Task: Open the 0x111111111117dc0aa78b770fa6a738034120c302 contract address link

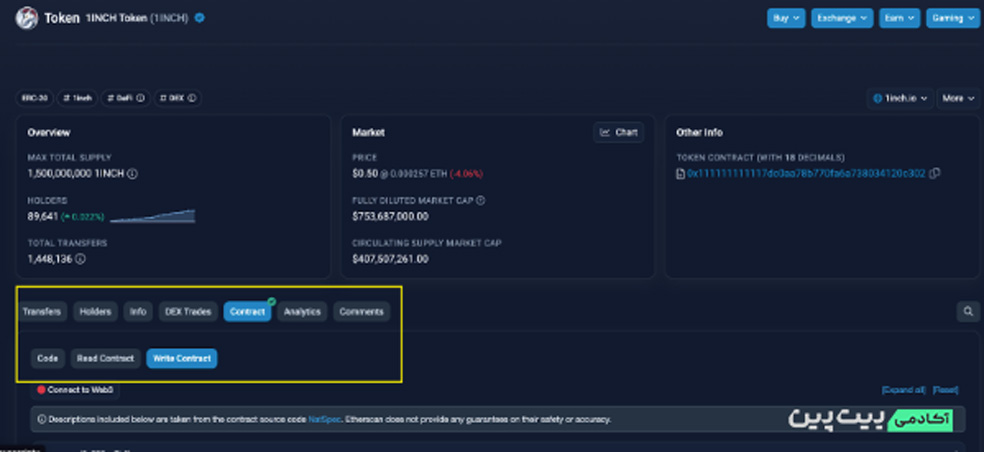Action: [806, 174]
